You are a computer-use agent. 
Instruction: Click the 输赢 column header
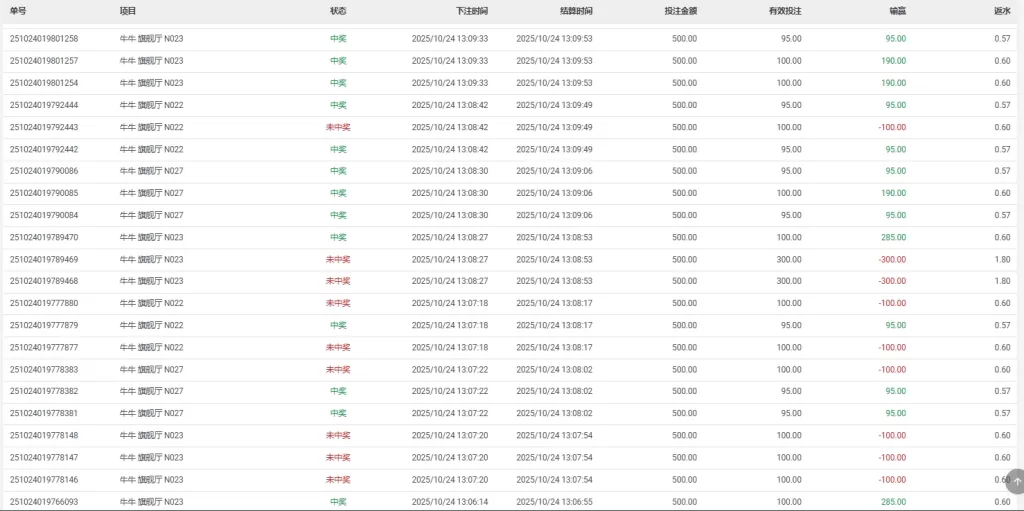pyautogui.click(x=897, y=11)
